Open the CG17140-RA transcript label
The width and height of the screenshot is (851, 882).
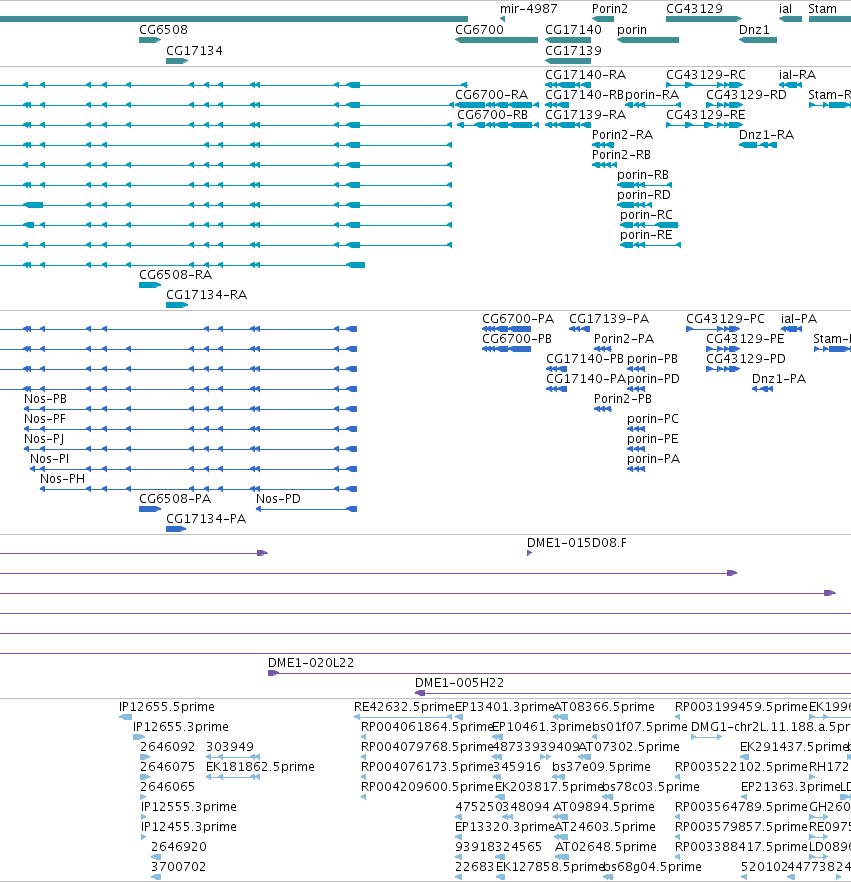coord(586,75)
